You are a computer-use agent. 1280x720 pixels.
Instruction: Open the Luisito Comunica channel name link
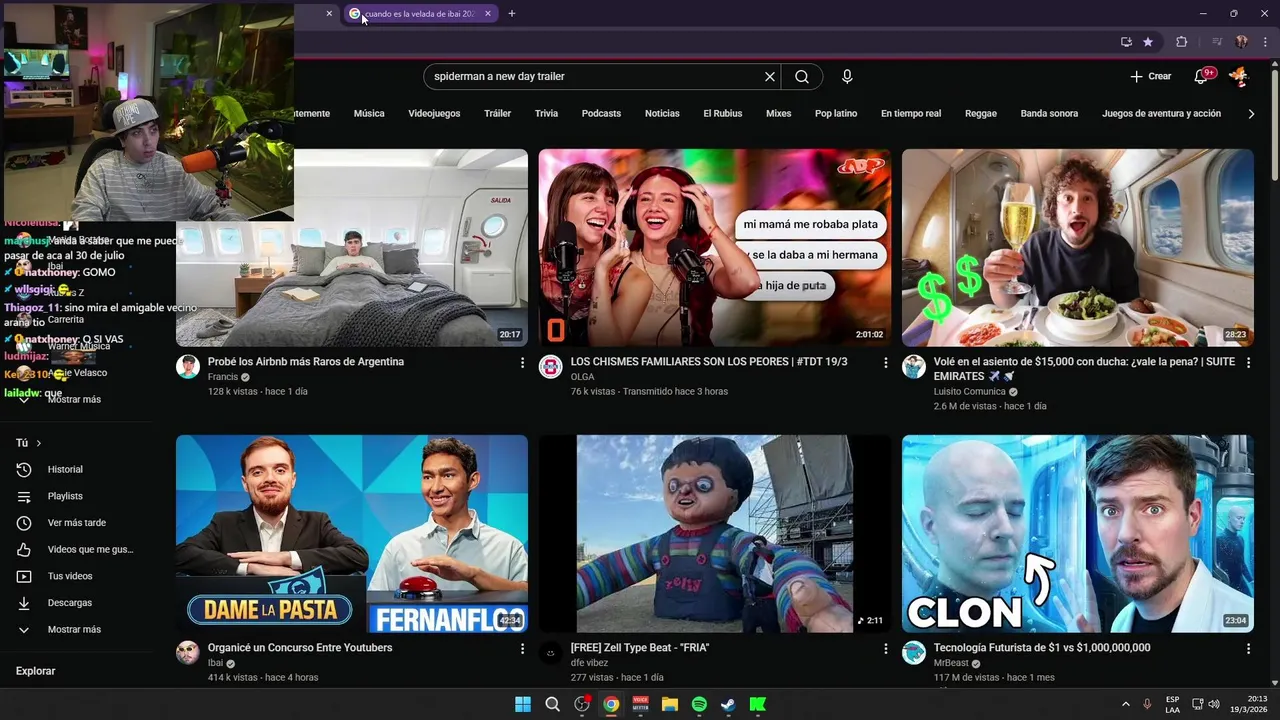pos(970,392)
